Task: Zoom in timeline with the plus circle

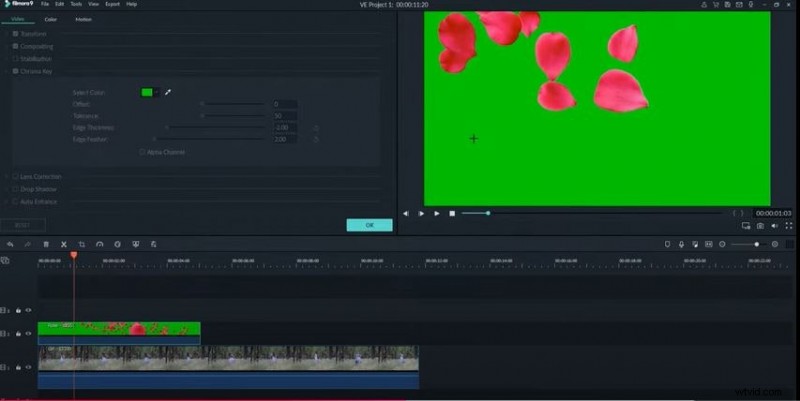Action: coord(775,244)
